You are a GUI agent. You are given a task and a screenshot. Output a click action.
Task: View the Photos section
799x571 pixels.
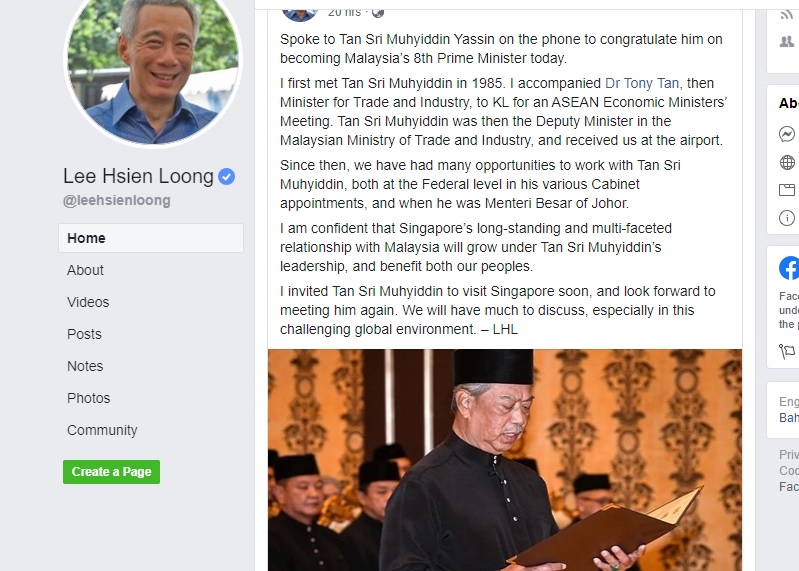[x=89, y=398]
